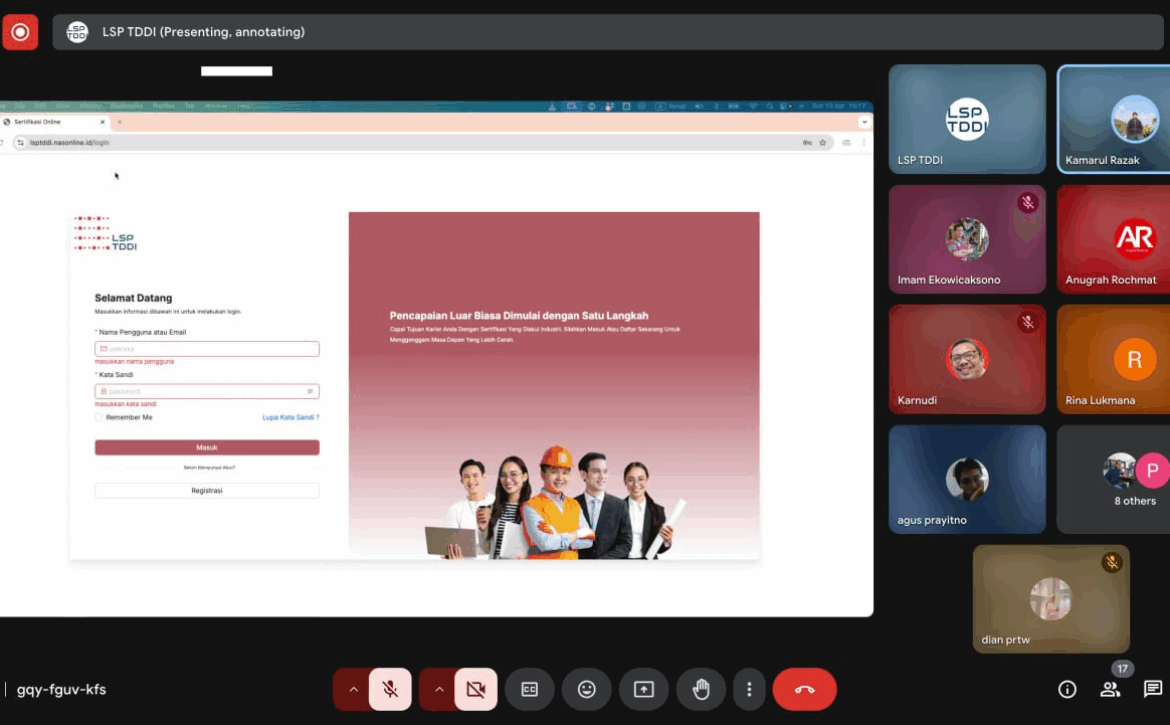Click the present screen icon
1170x725 pixels.
tap(644, 689)
